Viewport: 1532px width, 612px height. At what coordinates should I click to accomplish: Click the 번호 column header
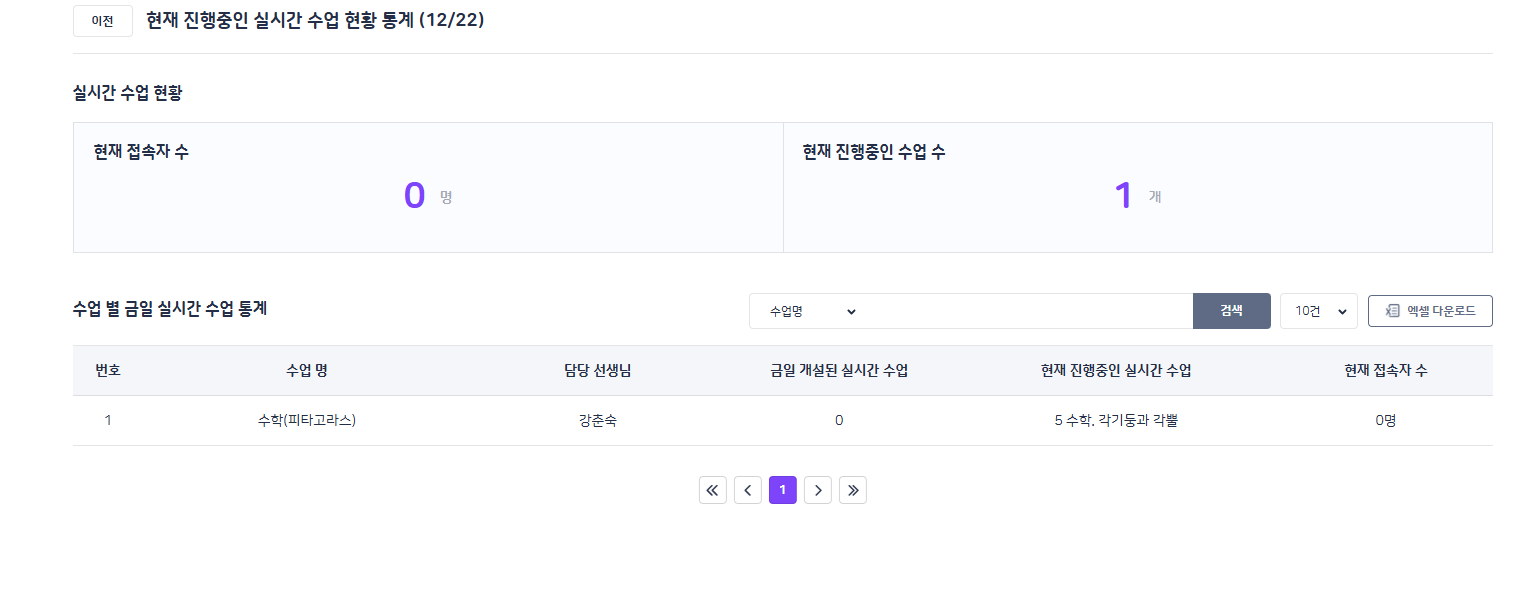click(108, 371)
